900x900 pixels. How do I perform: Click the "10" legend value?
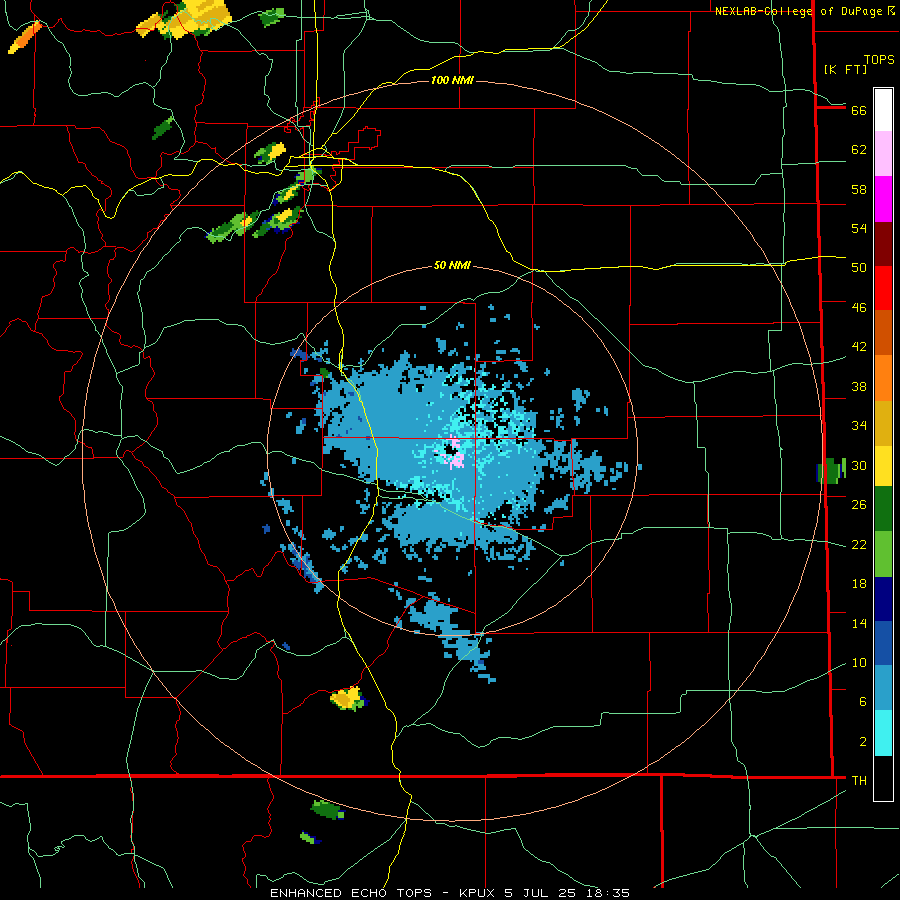coord(859,662)
